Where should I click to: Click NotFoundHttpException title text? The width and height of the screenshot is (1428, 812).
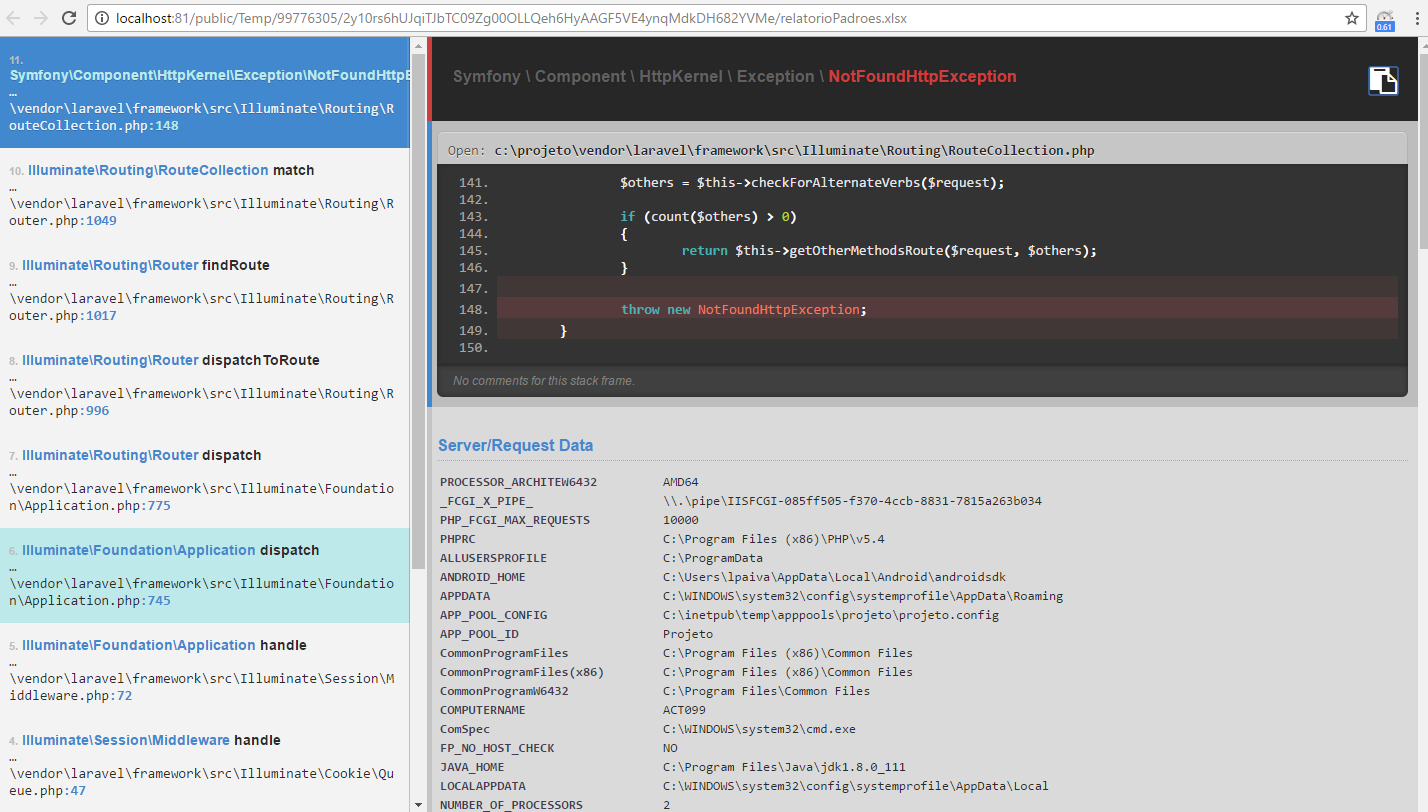point(922,76)
